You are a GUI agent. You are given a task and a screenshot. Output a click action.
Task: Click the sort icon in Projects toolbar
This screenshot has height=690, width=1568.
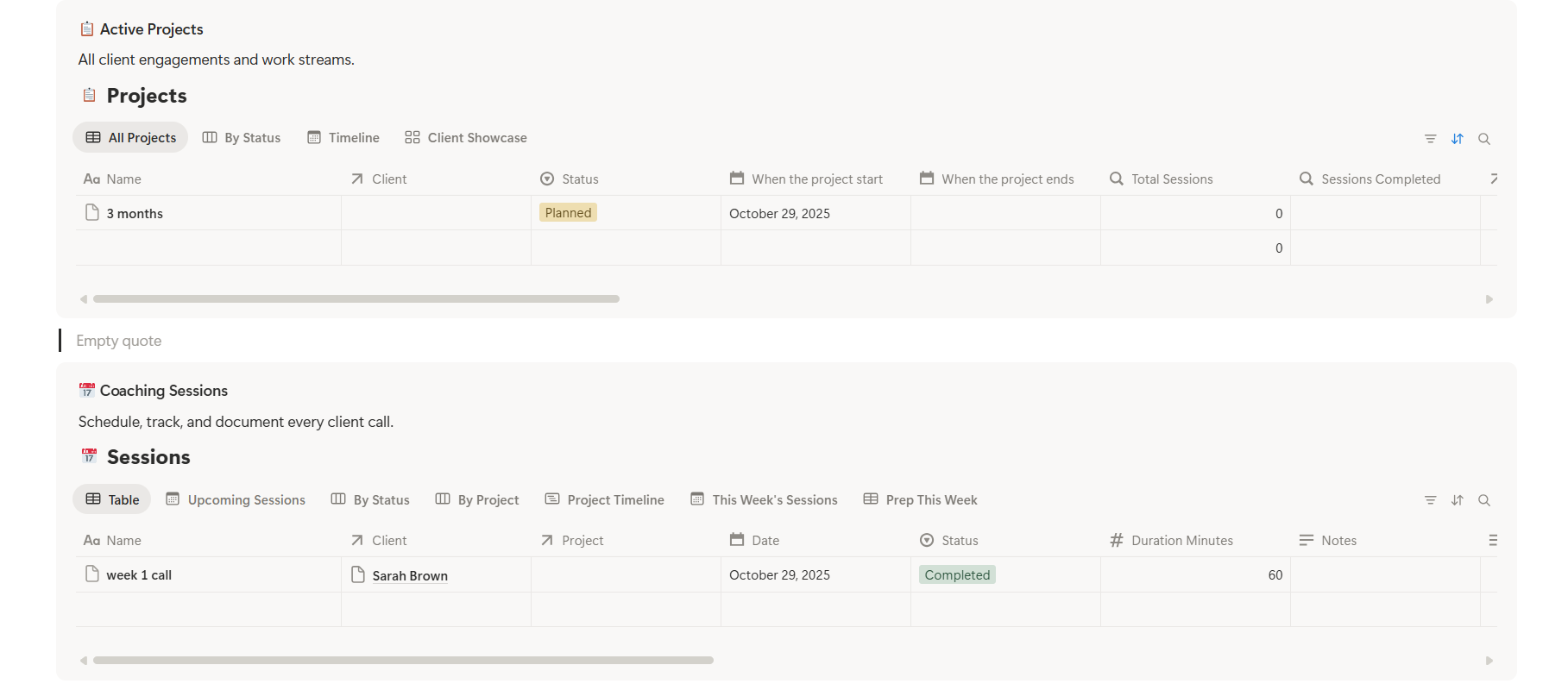pyautogui.click(x=1457, y=139)
